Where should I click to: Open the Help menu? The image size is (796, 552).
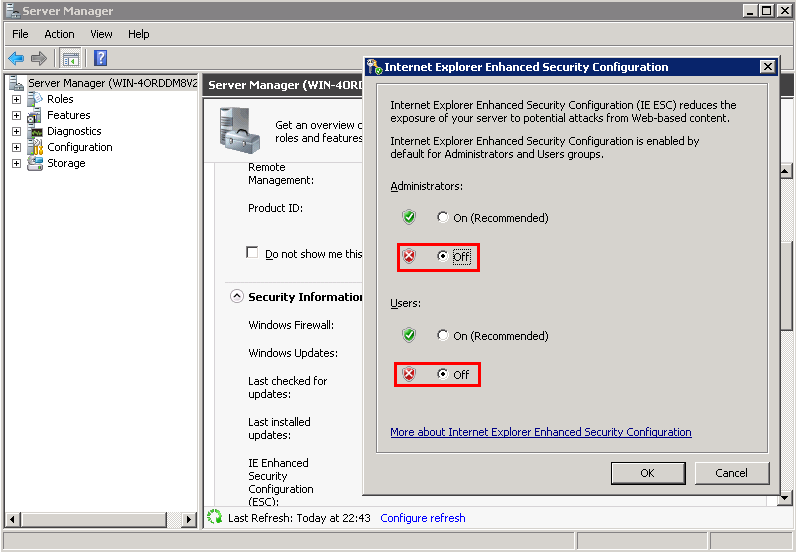pyautogui.click(x=139, y=34)
